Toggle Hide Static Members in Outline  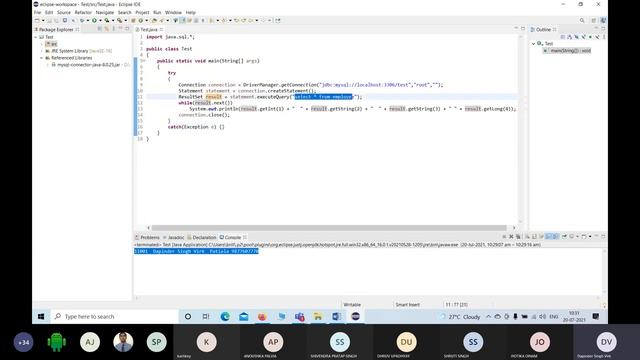pyautogui.click(x=583, y=37)
